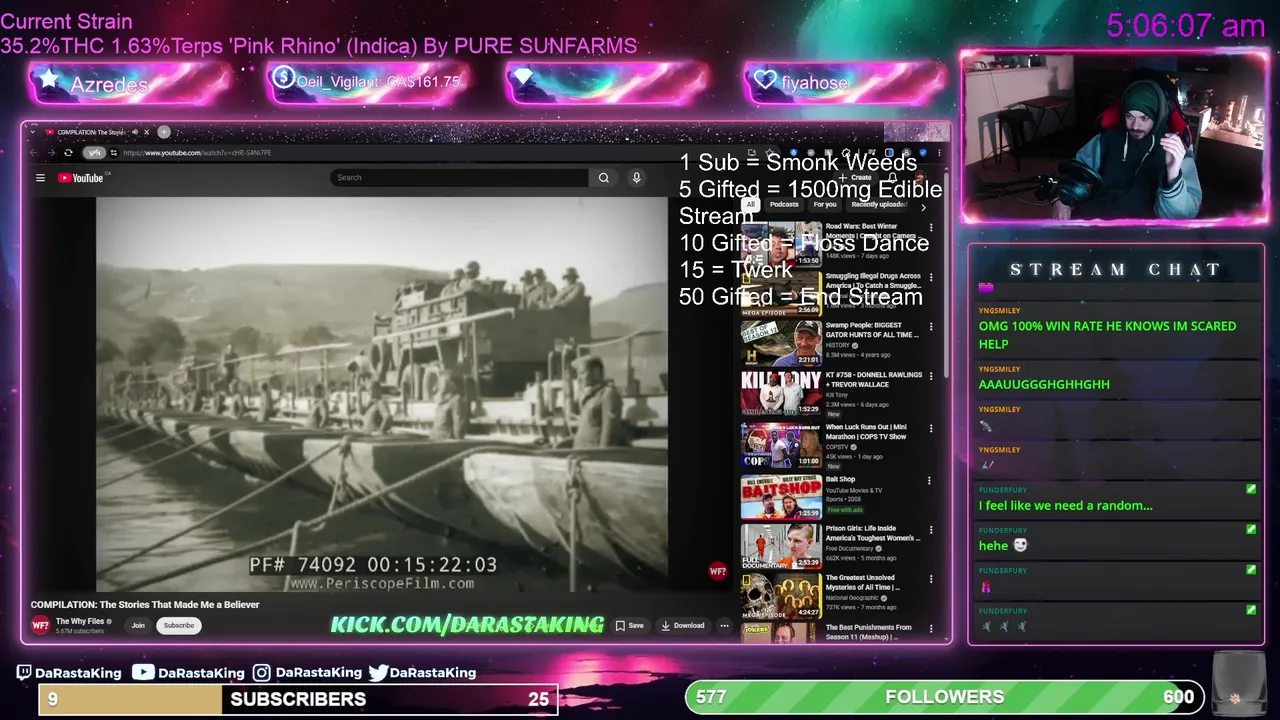
Task: Go to the YouTube home logo
Action: (81, 178)
